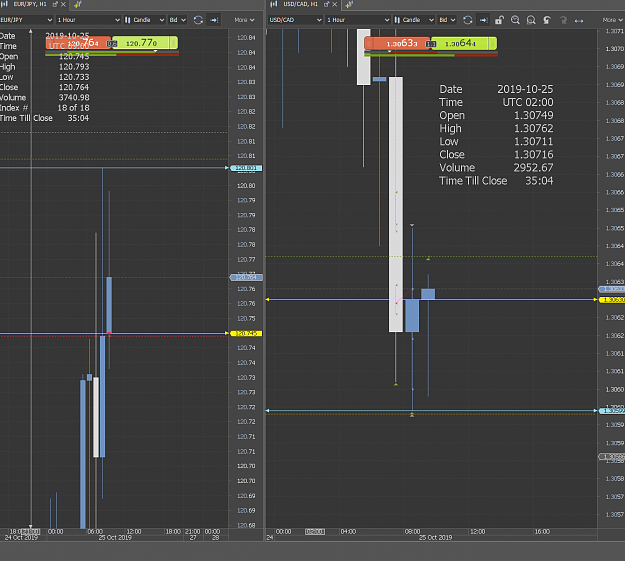
Task: Click the EUR/JPY Volume value 3740.98
Action: (x=74, y=98)
